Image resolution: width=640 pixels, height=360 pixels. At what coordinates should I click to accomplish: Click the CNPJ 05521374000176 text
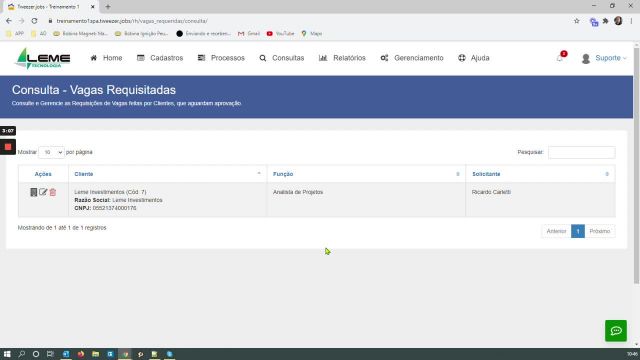click(105, 208)
